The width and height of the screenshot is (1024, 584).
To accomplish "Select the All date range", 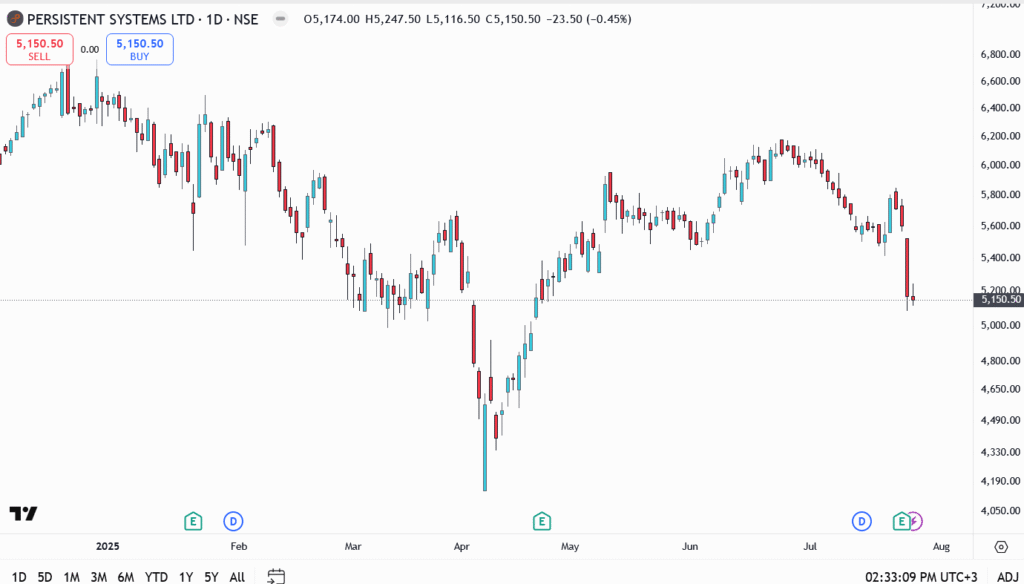I will 237,577.
